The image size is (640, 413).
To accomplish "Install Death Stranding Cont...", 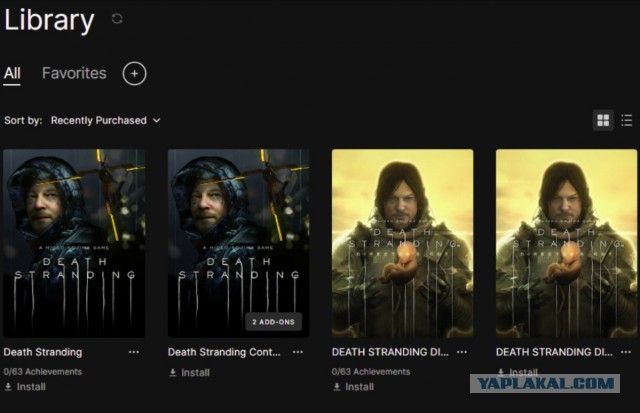I will [189, 373].
